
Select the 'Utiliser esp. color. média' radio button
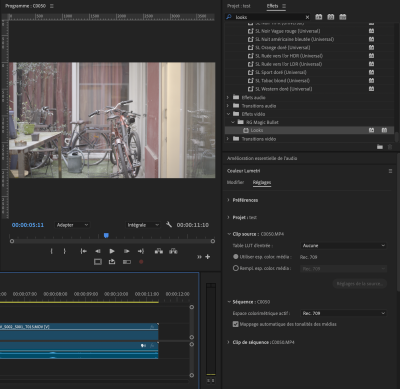coord(236,257)
